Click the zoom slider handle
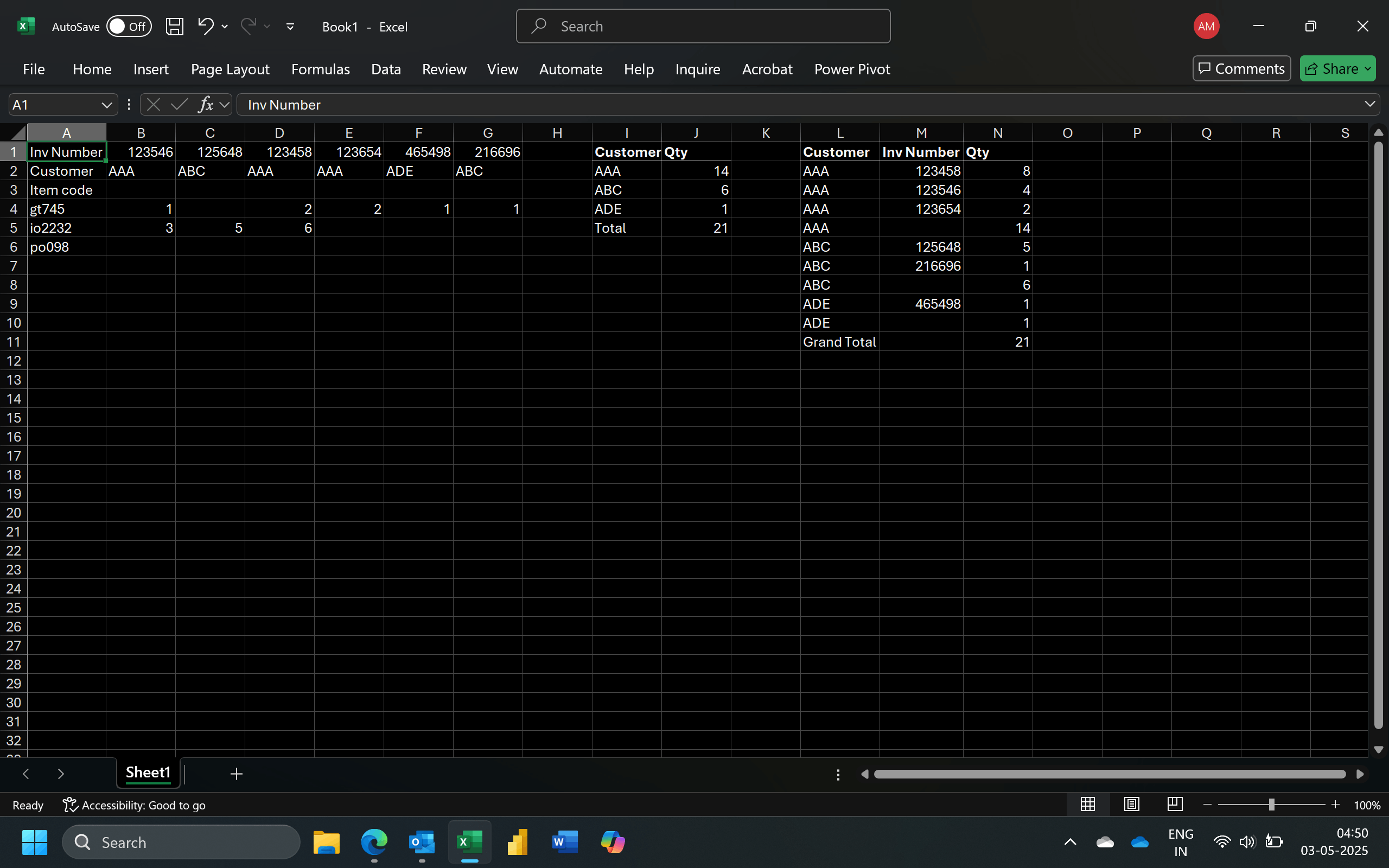 point(1271,805)
